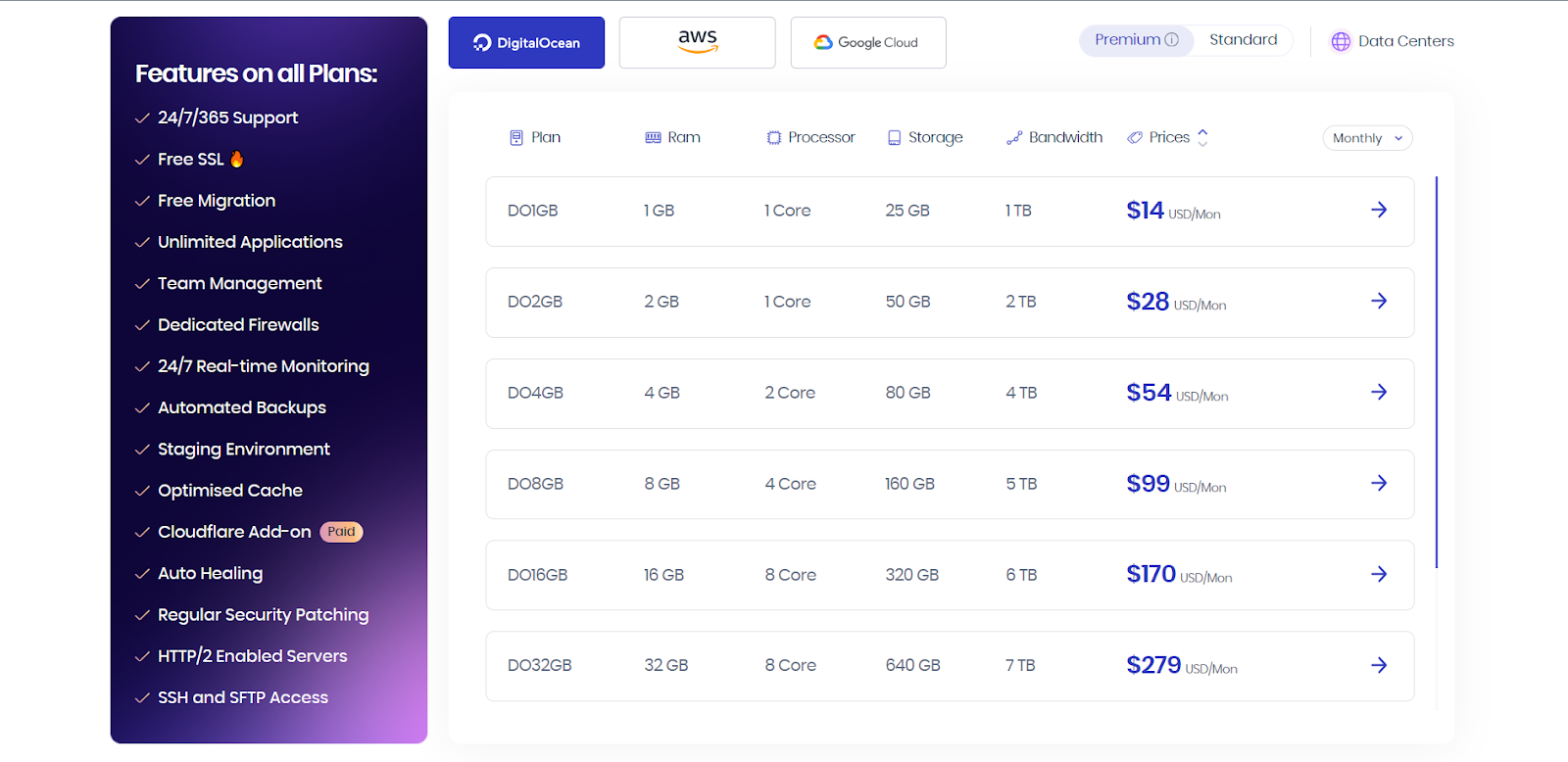Open the DO2GB plan arrow
1568x762 pixels.
click(x=1379, y=301)
